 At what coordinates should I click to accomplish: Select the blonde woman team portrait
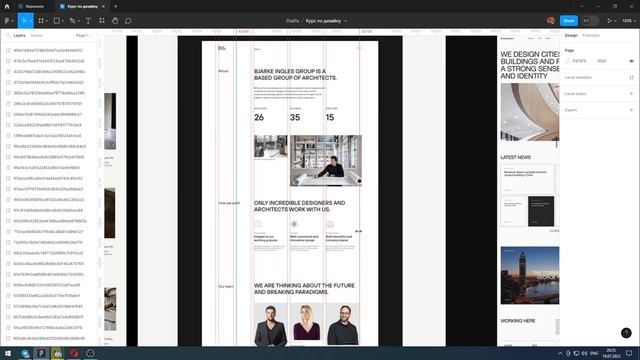point(307,322)
